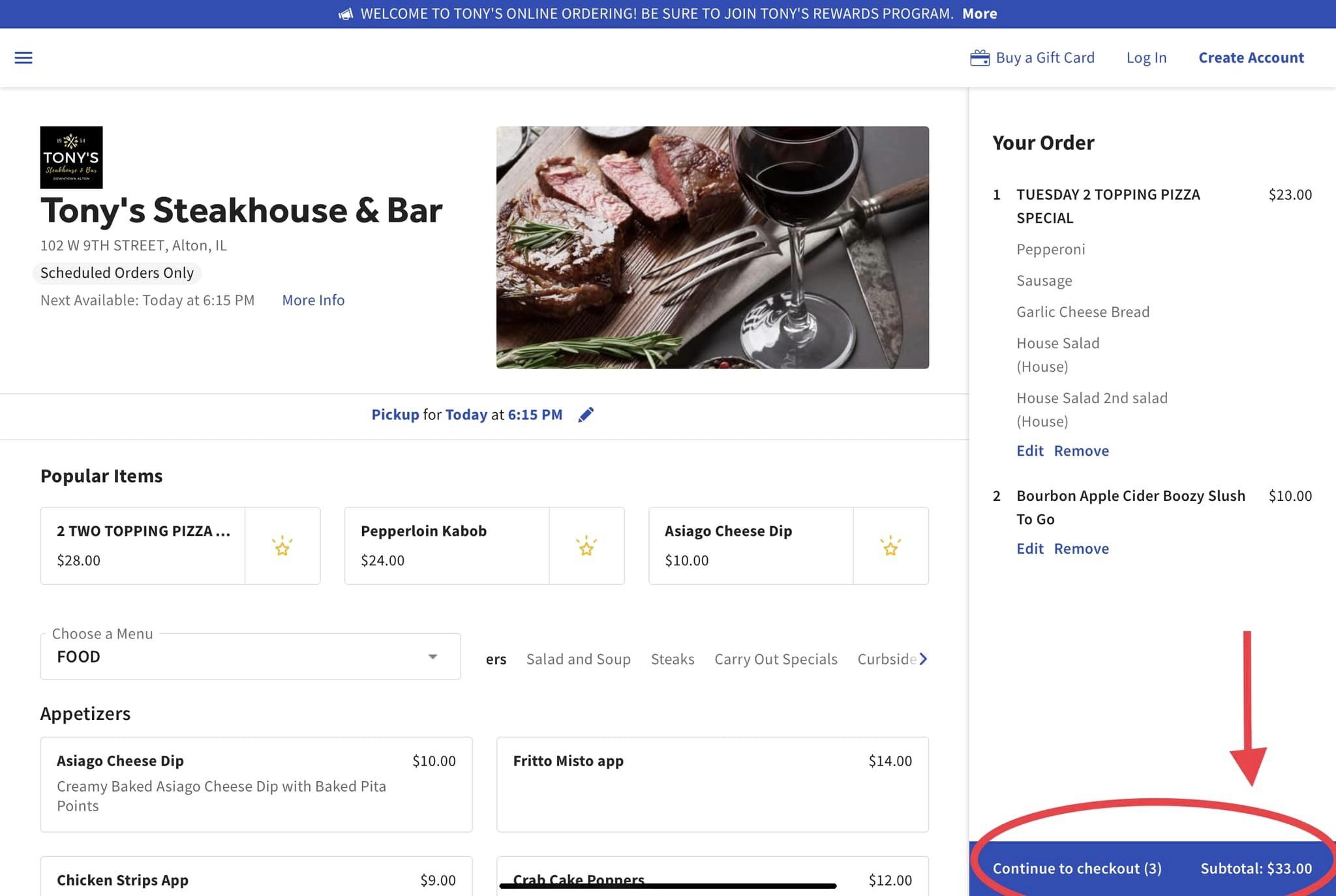Click More Info restaurant link
Image resolution: width=1336 pixels, height=896 pixels.
(313, 300)
